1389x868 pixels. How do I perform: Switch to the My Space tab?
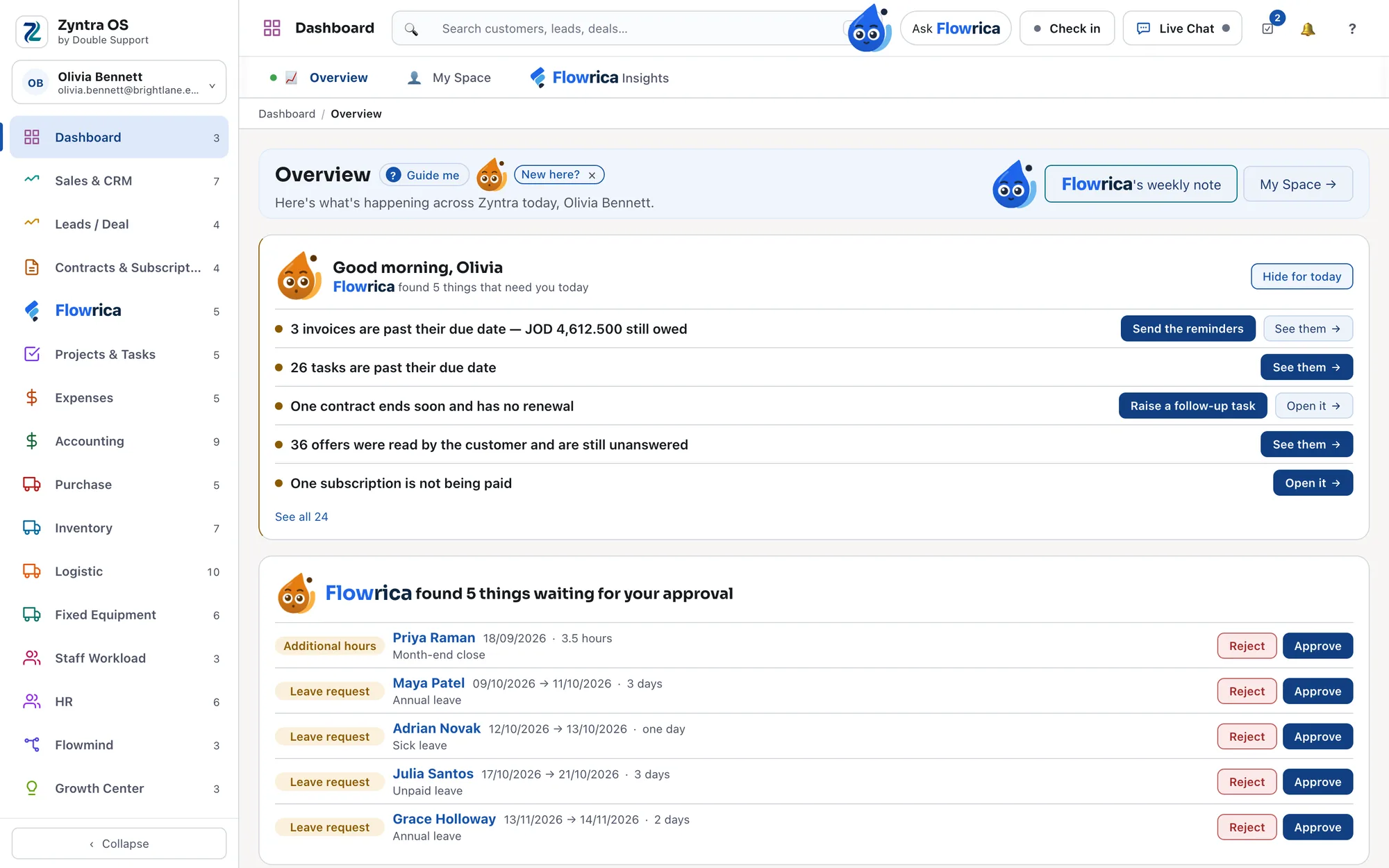(449, 78)
